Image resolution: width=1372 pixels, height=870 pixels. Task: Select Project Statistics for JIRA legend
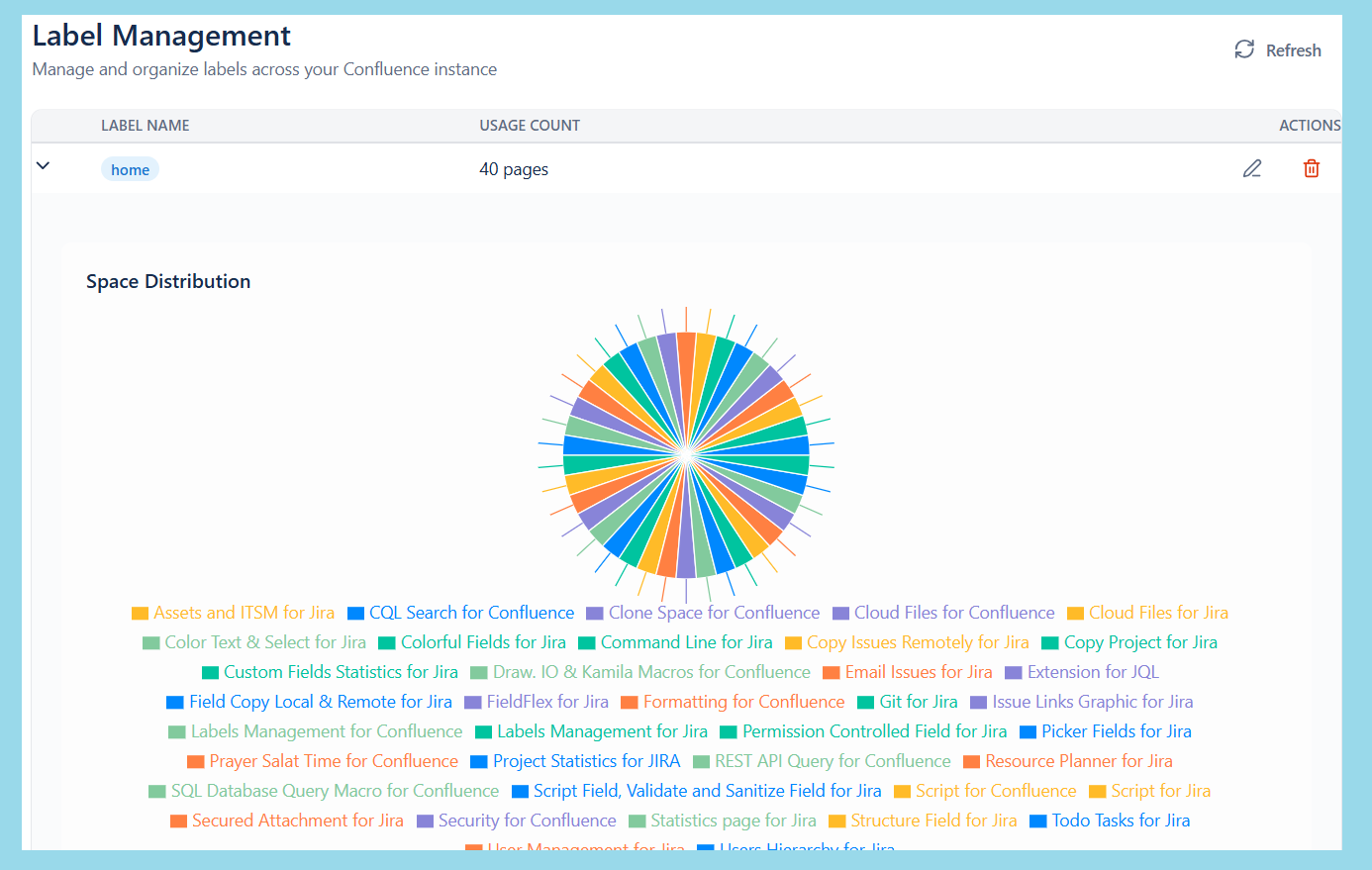pyautogui.click(x=576, y=761)
